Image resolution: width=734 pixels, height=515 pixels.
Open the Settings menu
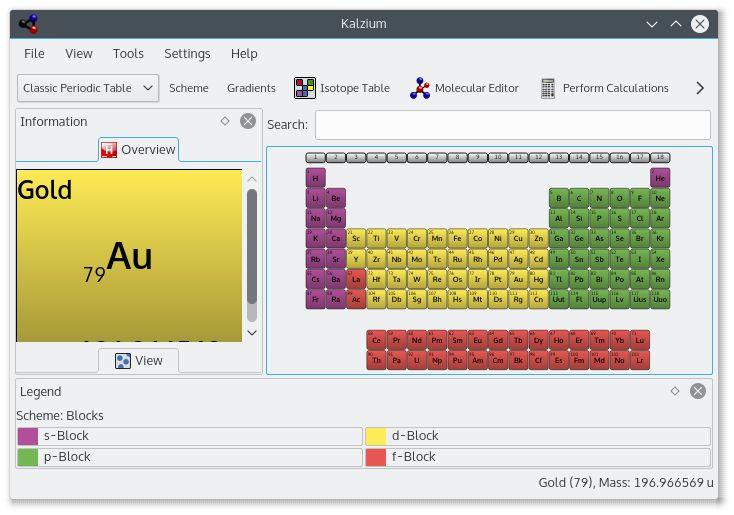[187, 54]
